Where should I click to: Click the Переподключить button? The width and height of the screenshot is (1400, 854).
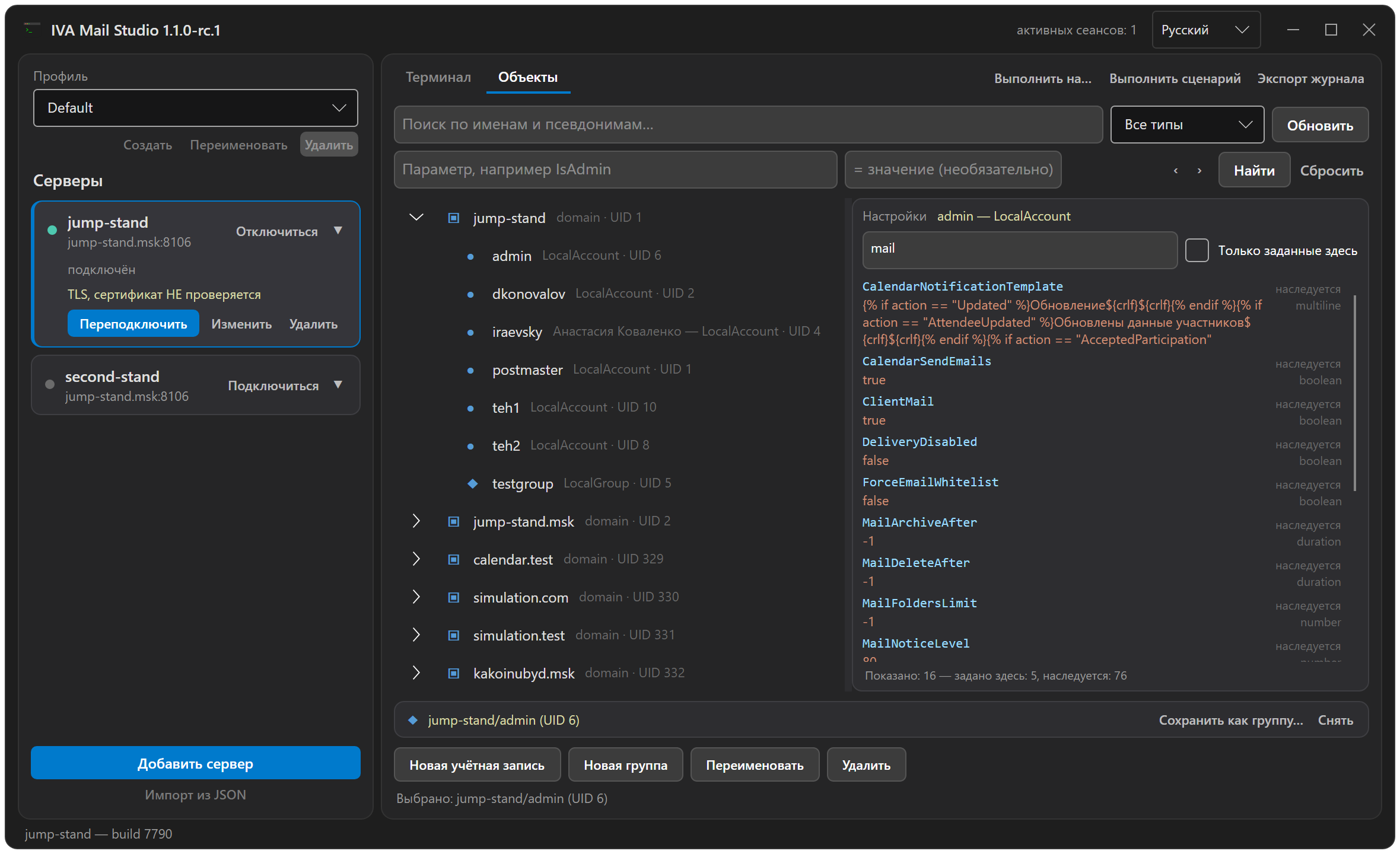[x=133, y=324]
